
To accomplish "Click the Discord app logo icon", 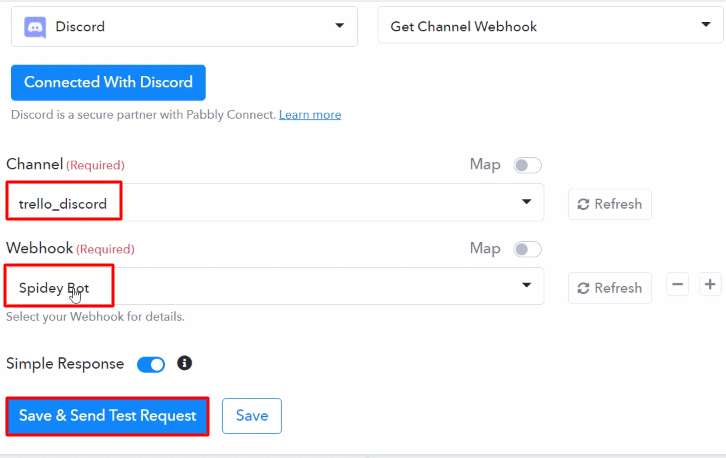I will coord(35,27).
